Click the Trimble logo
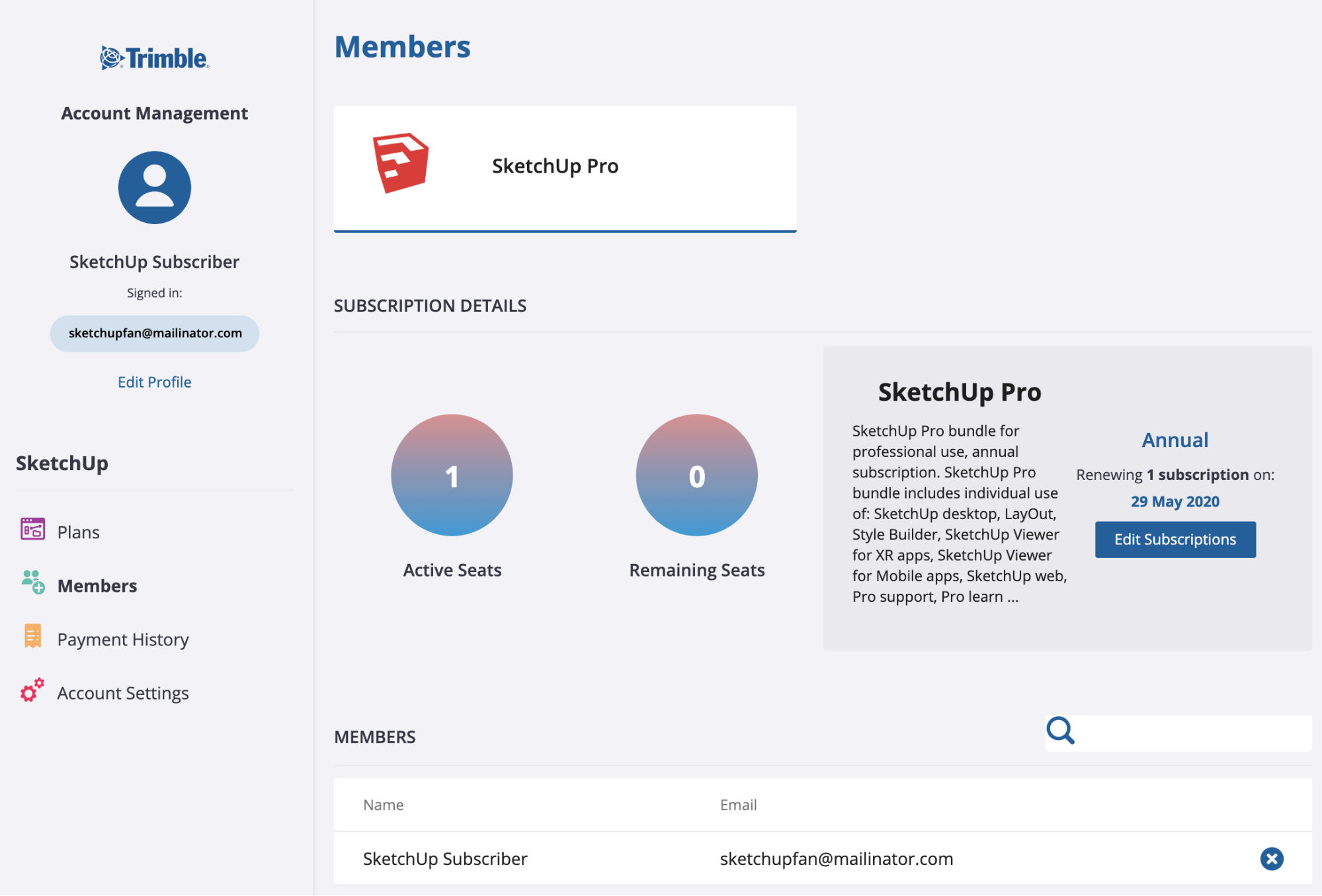The height and width of the screenshot is (896, 1322). [x=154, y=58]
